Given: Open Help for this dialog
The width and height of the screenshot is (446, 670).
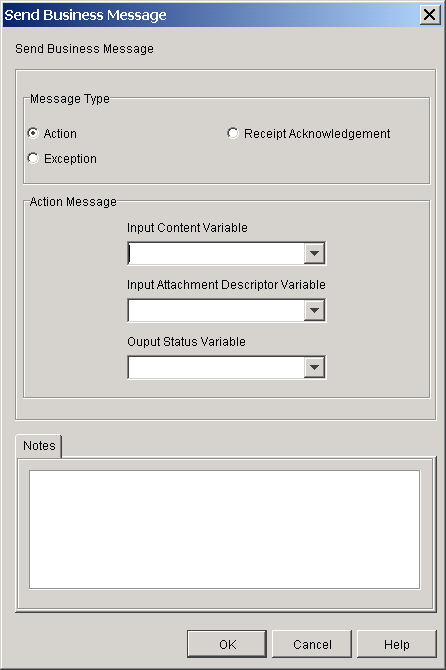Looking at the screenshot, I should click(396, 644).
